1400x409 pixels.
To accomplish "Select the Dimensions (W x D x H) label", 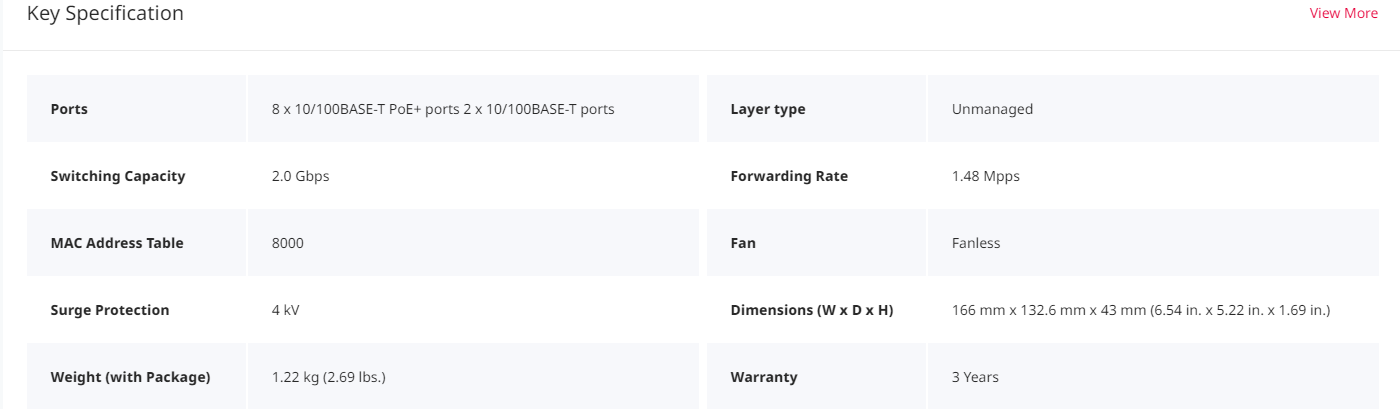I will click(812, 310).
